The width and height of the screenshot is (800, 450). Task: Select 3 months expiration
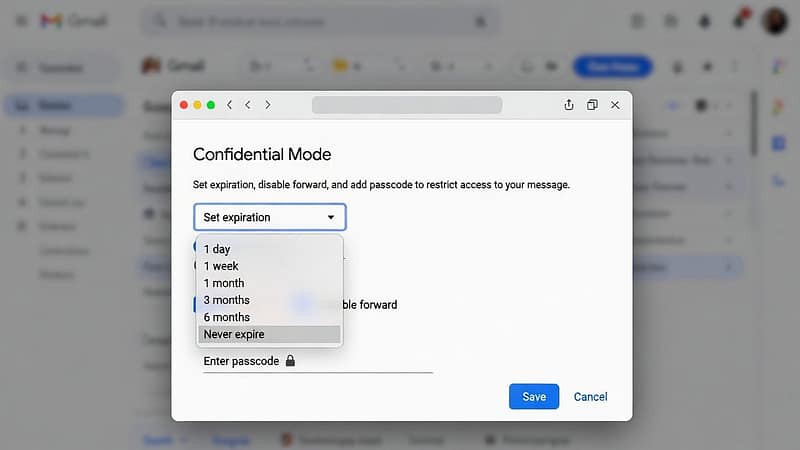pos(269,300)
